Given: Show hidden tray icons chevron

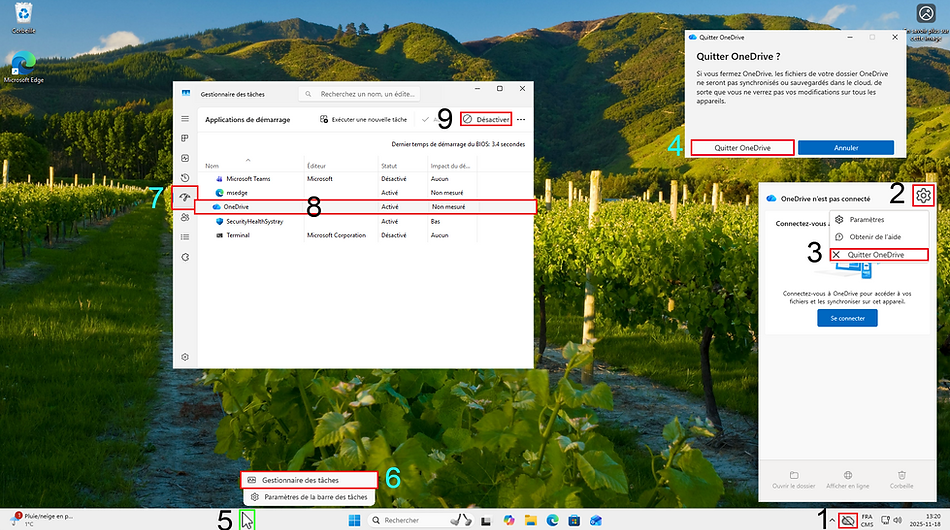Looking at the screenshot, I should (x=832, y=520).
